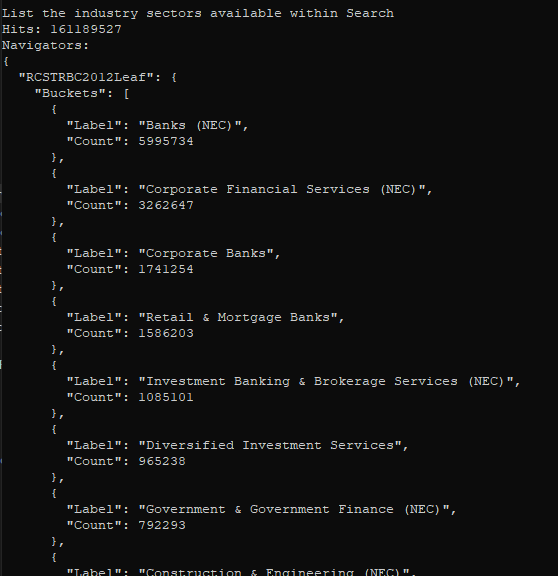Click the "Retail & Mortgage Banks" label
558x576 pixels.
click(238, 317)
